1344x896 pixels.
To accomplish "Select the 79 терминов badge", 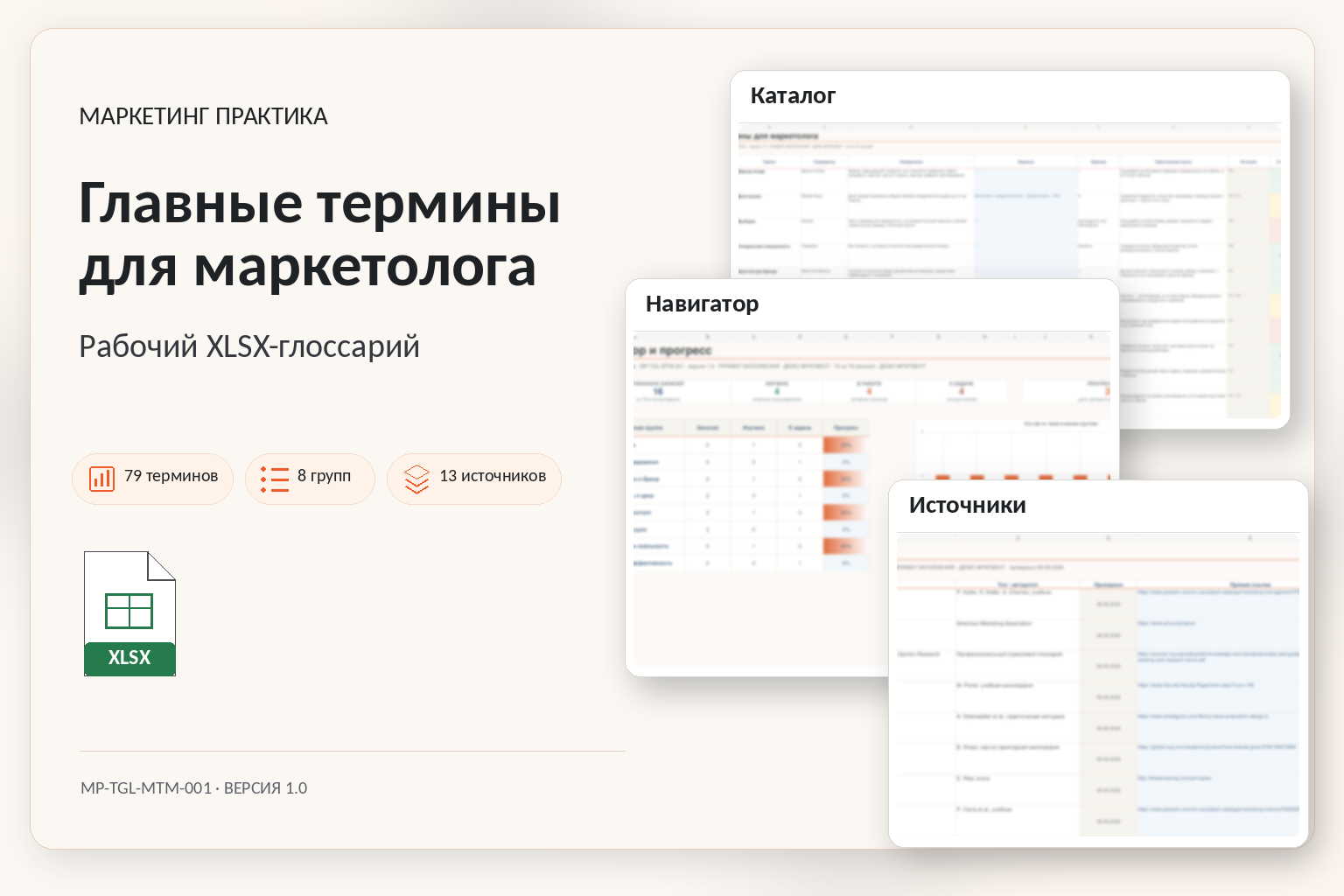I will click(152, 479).
